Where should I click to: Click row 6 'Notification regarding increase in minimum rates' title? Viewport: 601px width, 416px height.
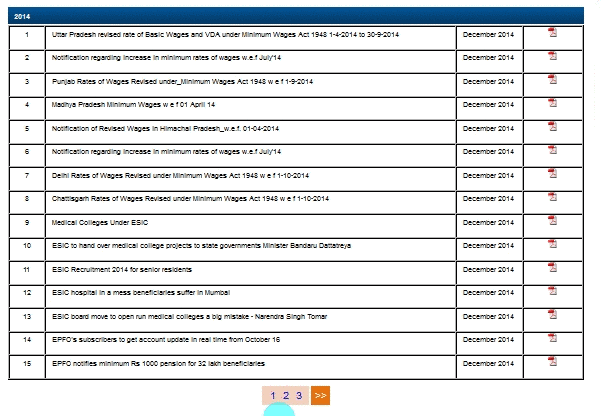point(166,151)
